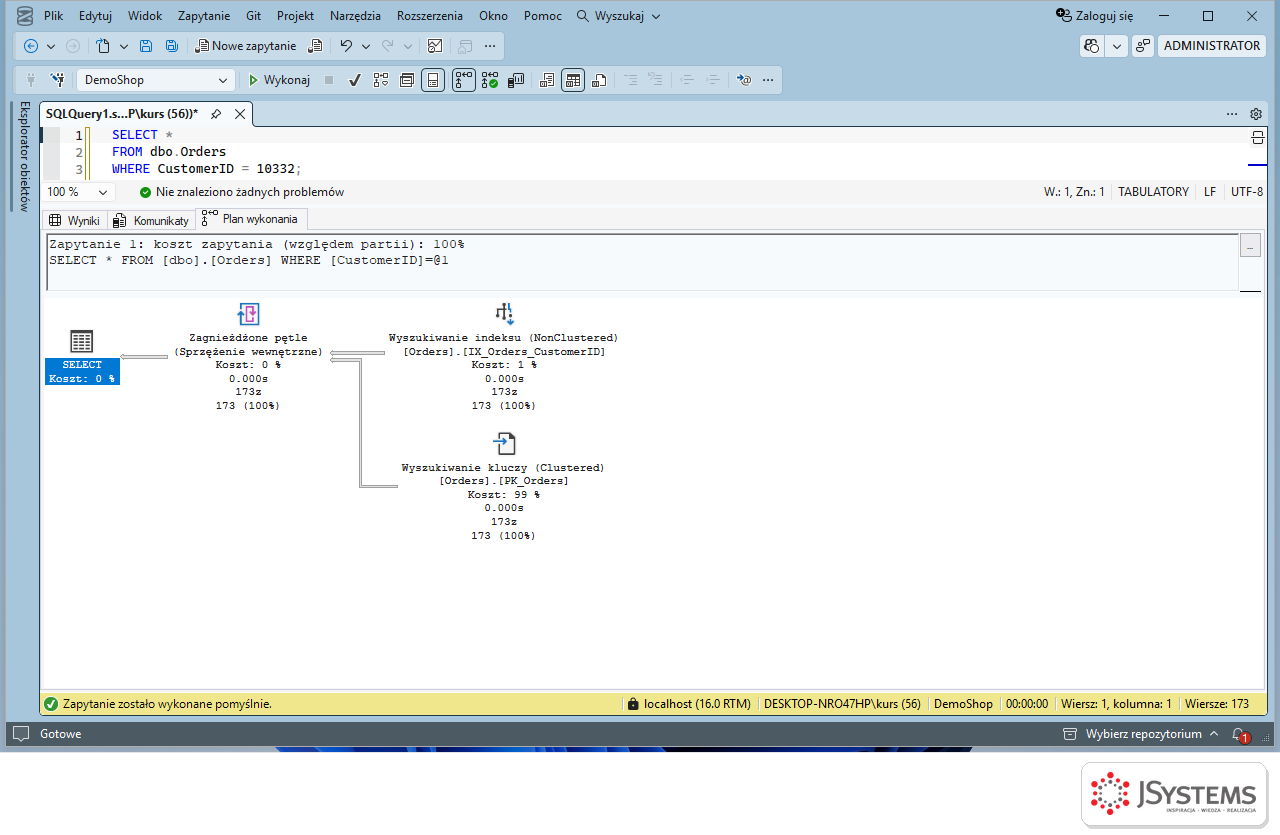Switch to the Komunikaty tab
The image size is (1280, 835).
pyautogui.click(x=151, y=220)
